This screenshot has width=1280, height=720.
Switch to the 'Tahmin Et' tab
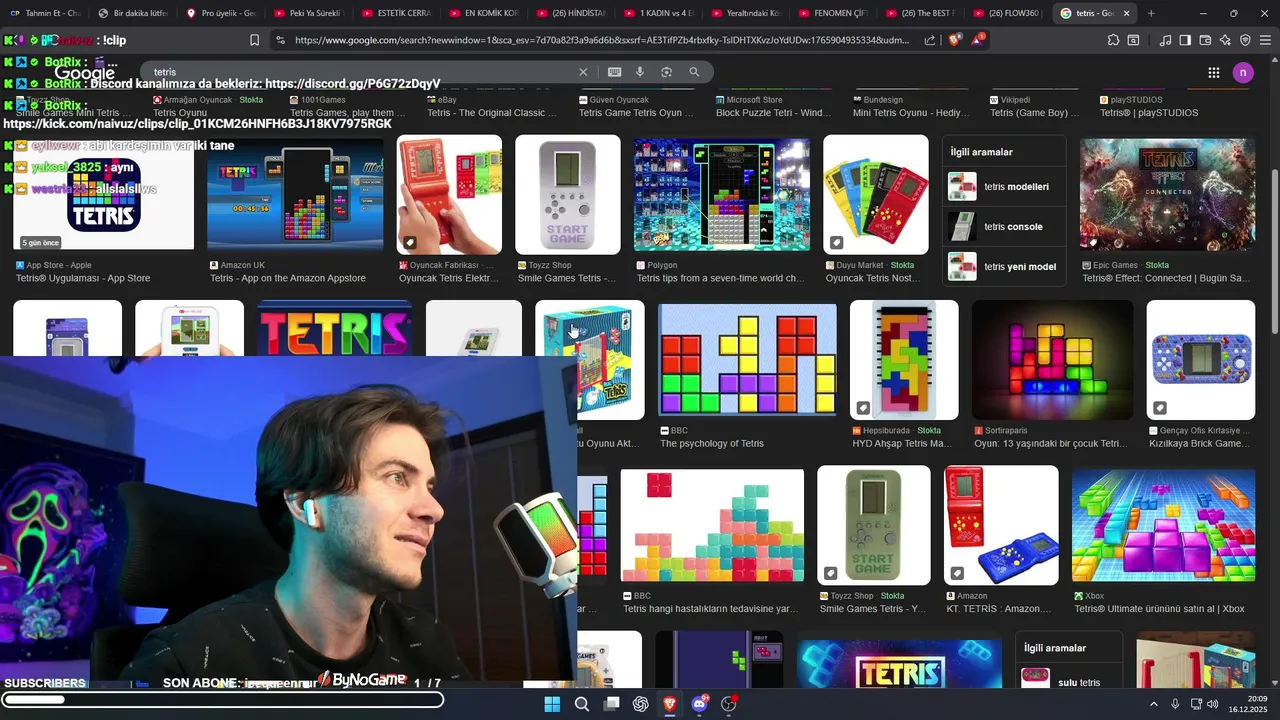pos(44,13)
